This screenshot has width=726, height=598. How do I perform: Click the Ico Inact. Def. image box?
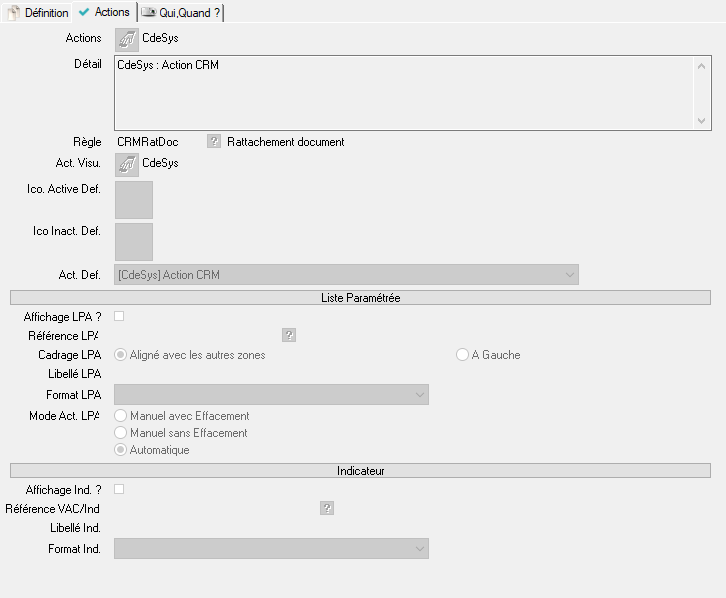pyautogui.click(x=134, y=242)
